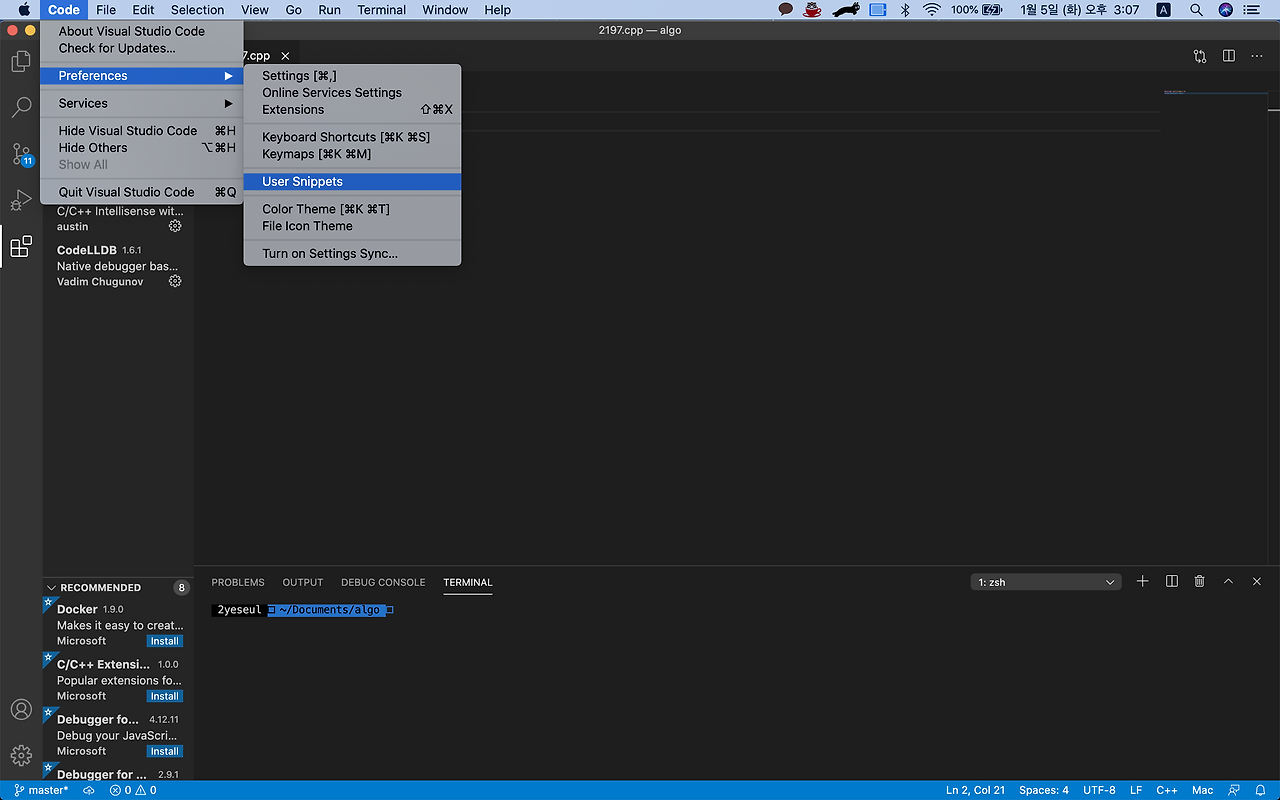The width and height of the screenshot is (1280, 800).
Task: Close the 2197.cpp editor tab
Action: click(285, 56)
